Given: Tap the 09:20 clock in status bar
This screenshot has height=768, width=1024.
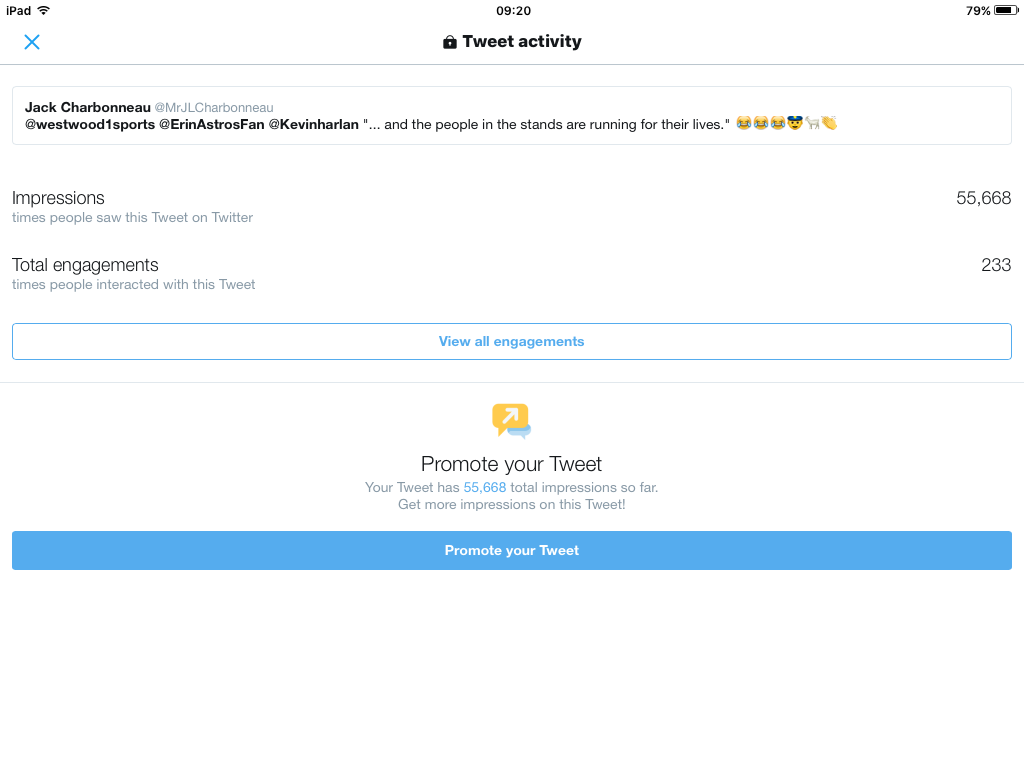Looking at the screenshot, I should 513,10.
